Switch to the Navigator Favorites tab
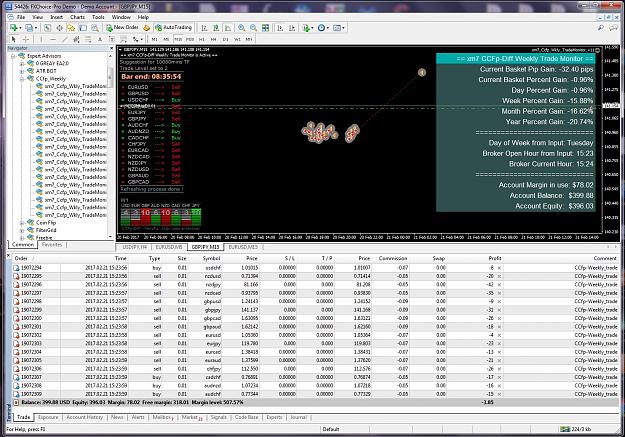The height and width of the screenshot is (437, 625). [x=52, y=245]
